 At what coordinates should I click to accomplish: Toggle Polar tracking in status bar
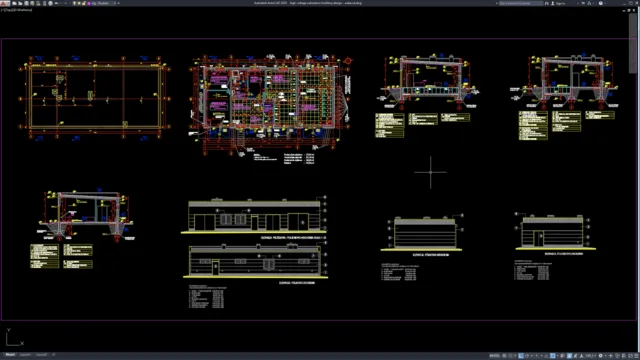click(527, 356)
